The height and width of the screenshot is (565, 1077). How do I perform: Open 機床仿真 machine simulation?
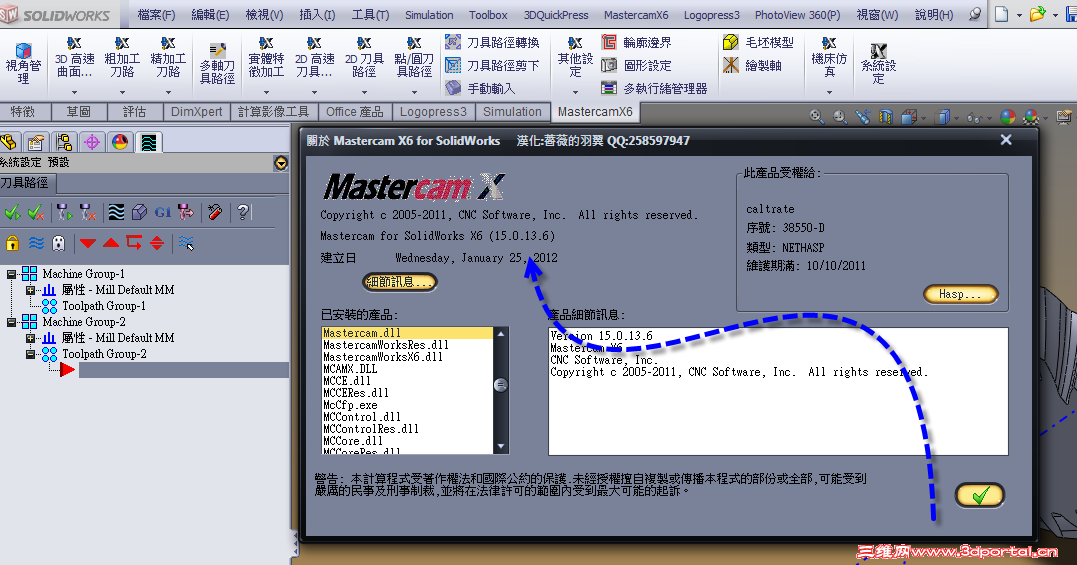pyautogui.click(x=829, y=58)
